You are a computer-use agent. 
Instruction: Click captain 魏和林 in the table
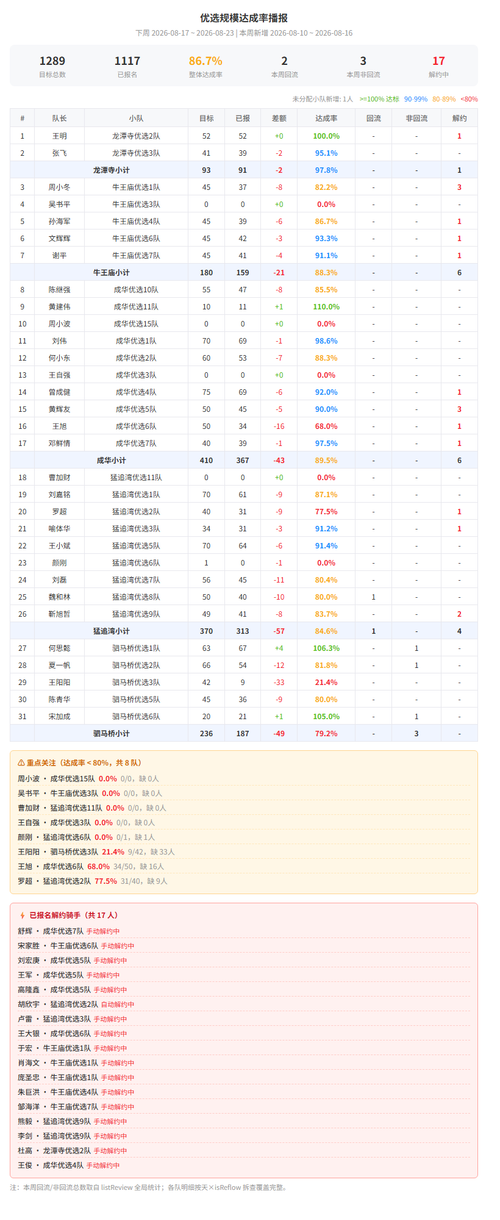tap(60, 596)
